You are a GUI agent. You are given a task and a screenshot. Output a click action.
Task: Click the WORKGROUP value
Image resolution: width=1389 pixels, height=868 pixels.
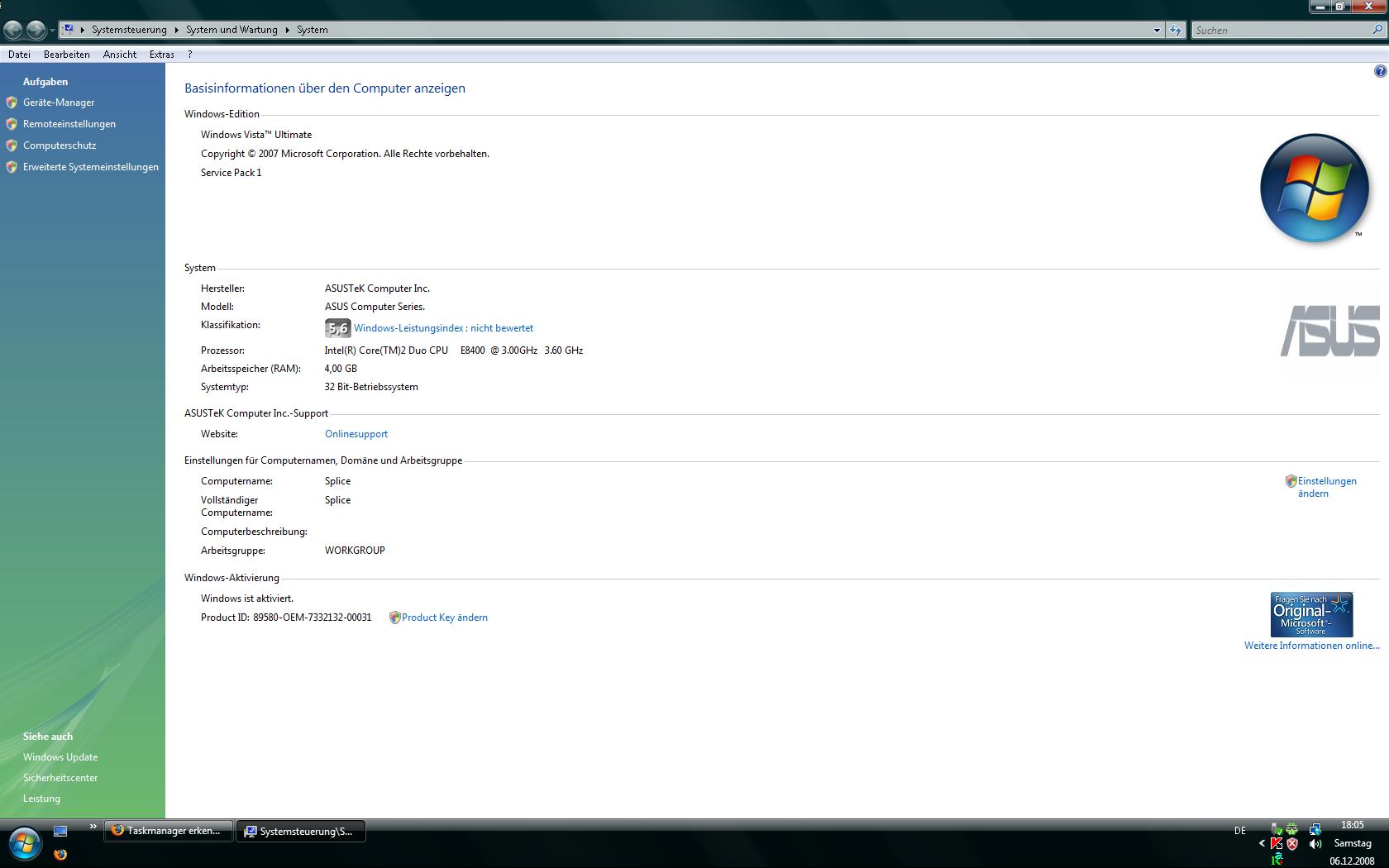(355, 551)
